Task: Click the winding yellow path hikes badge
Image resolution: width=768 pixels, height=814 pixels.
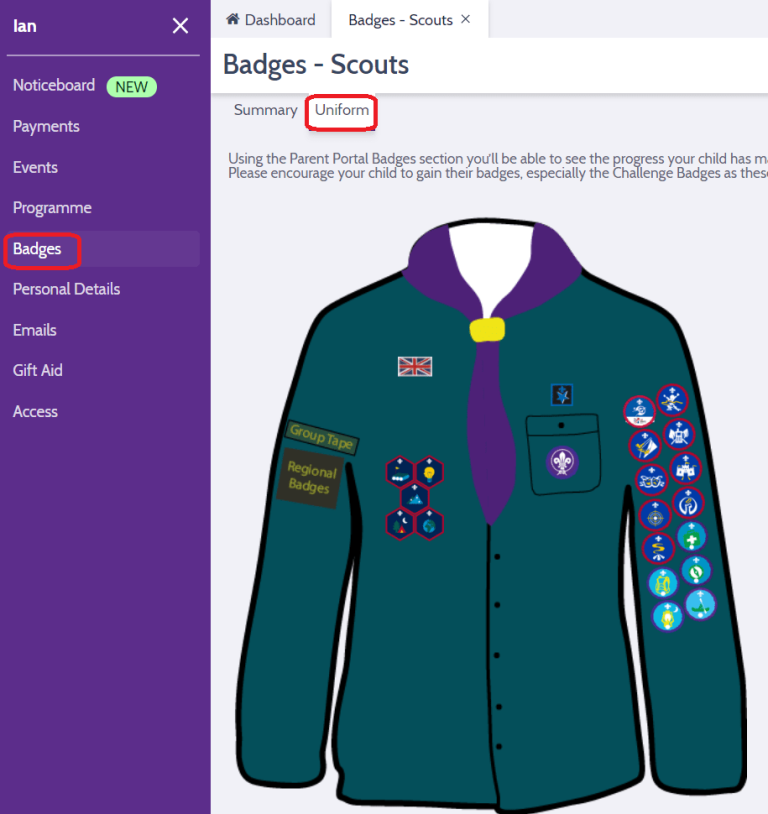Action: pos(658,548)
